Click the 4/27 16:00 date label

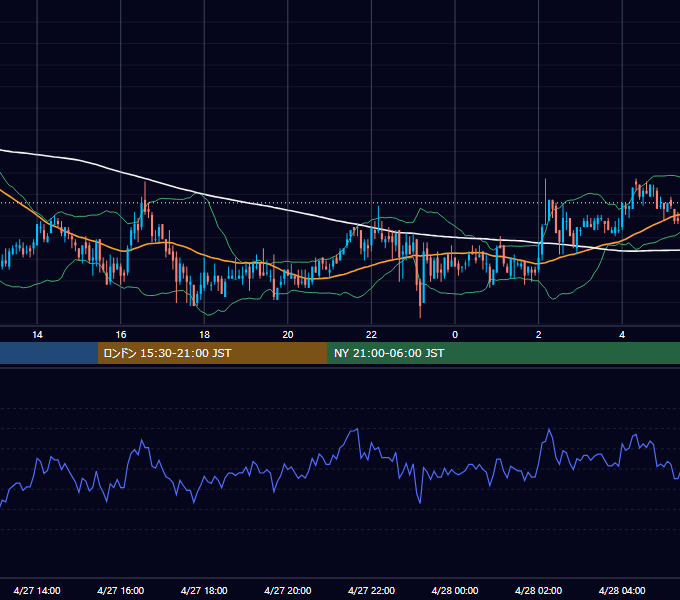point(121,590)
